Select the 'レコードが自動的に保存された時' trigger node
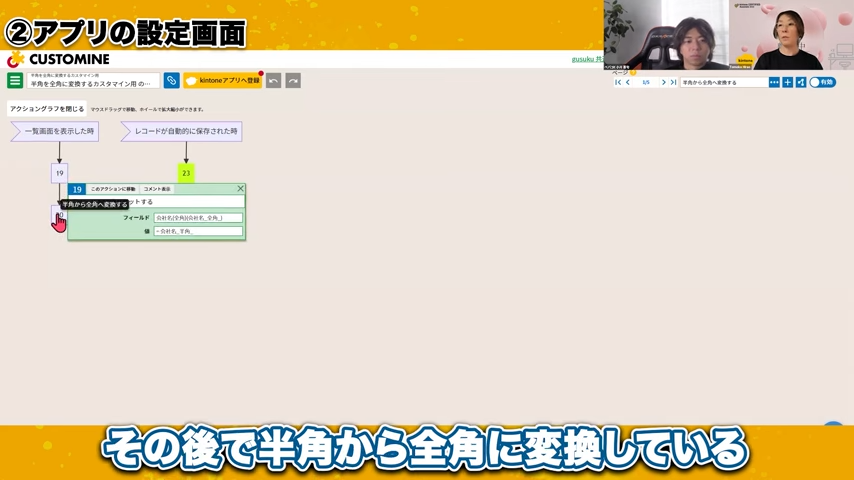The width and height of the screenshot is (854, 480). 181,131
